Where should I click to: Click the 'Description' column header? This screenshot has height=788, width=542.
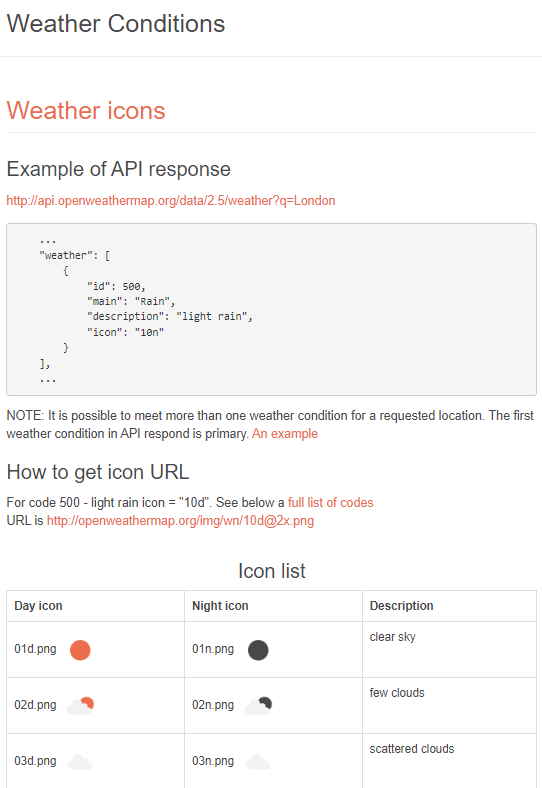tap(401, 606)
